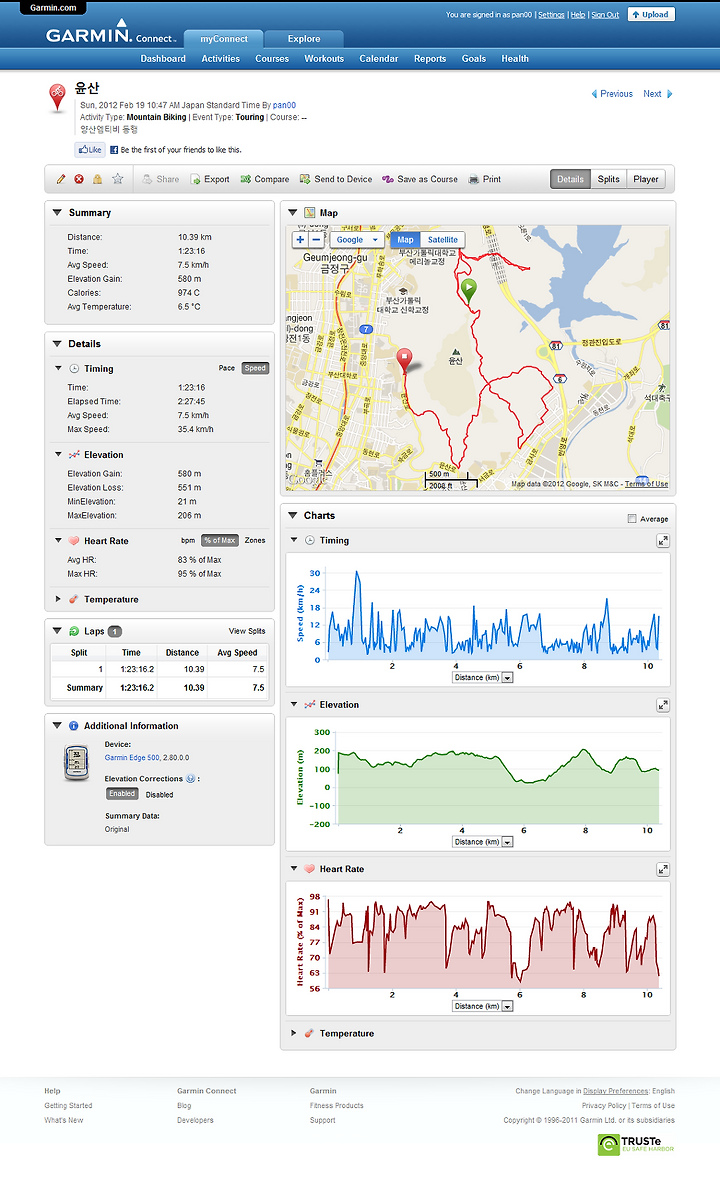Collapse the Laps panel
The height and width of the screenshot is (1179, 720).
pyautogui.click(x=57, y=631)
